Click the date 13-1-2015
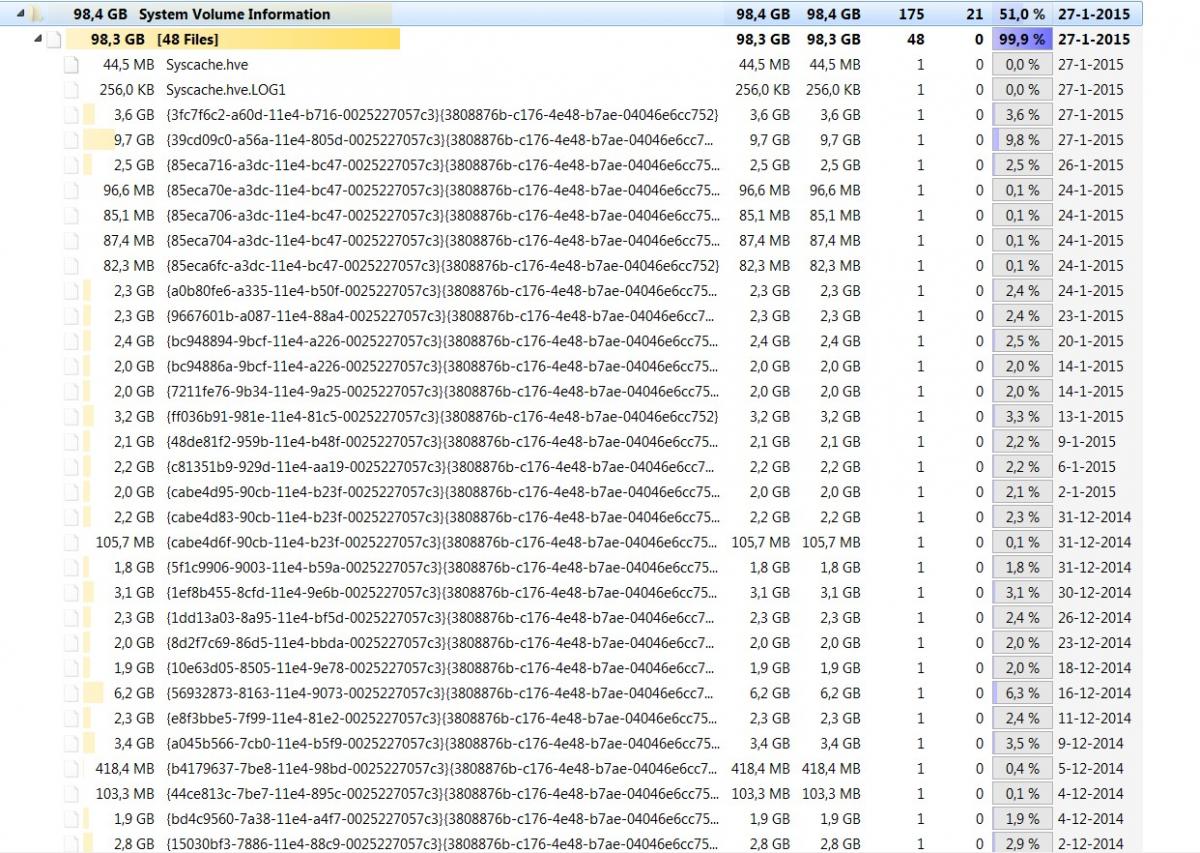The width and height of the screenshot is (1200, 853). coord(1090,416)
